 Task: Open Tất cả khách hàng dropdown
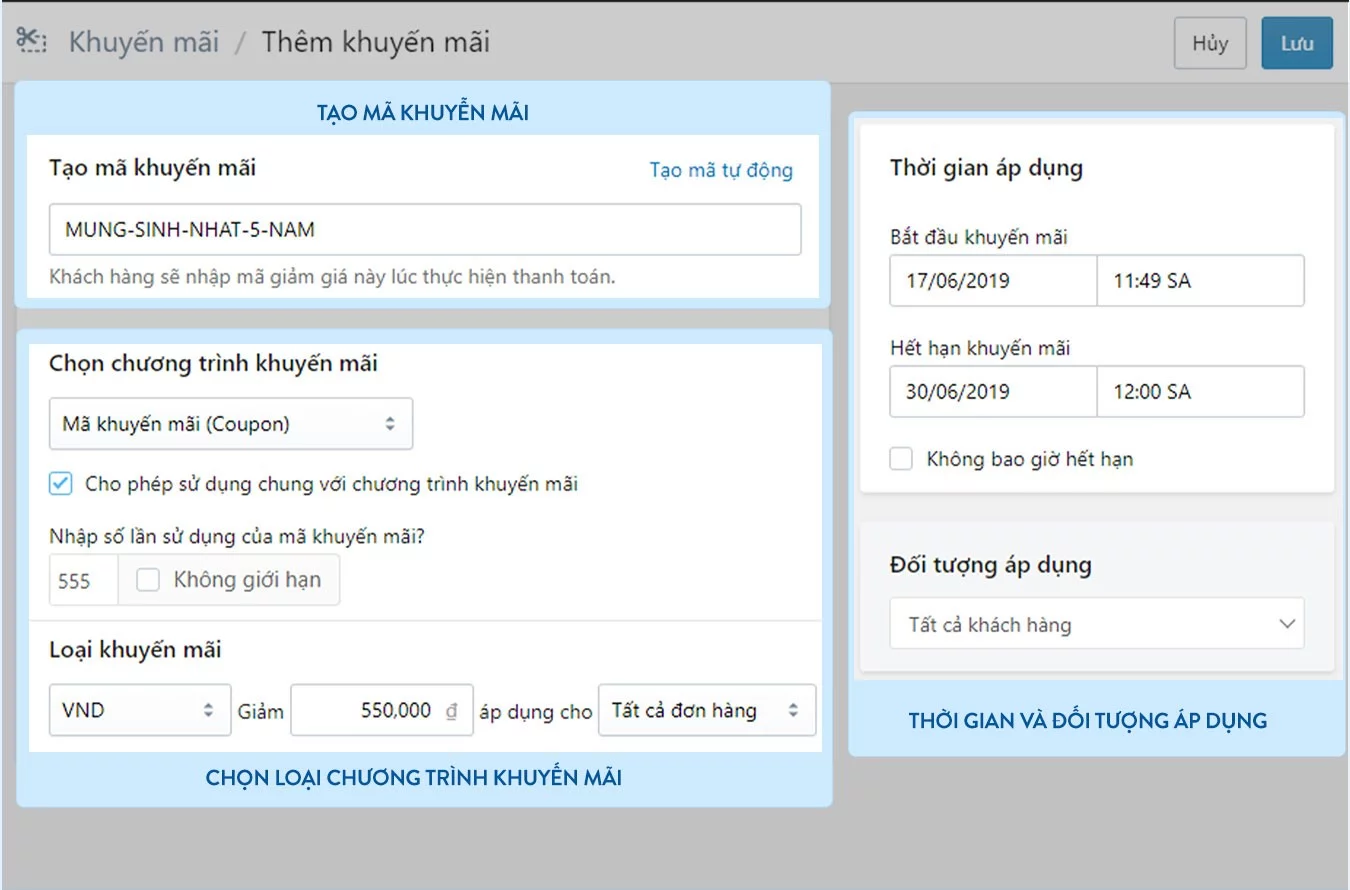tap(1096, 625)
